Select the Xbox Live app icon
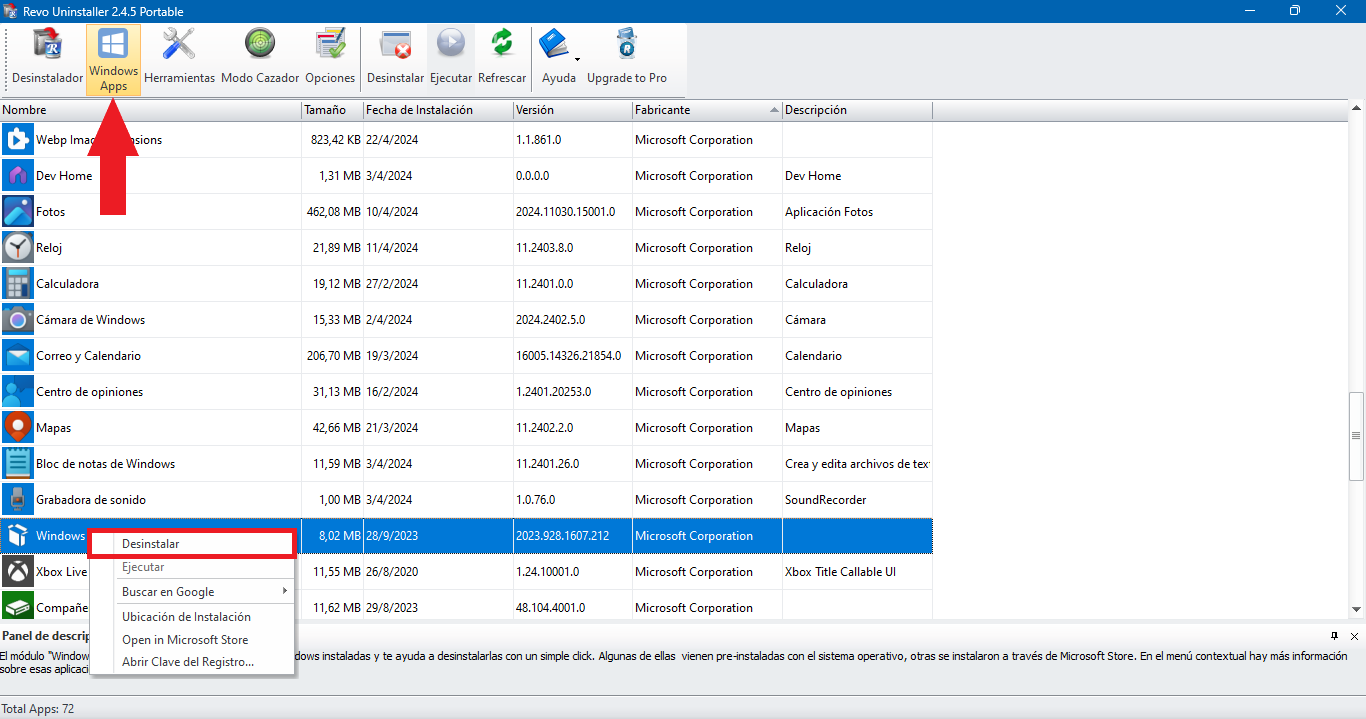The width and height of the screenshot is (1366, 719). point(18,572)
